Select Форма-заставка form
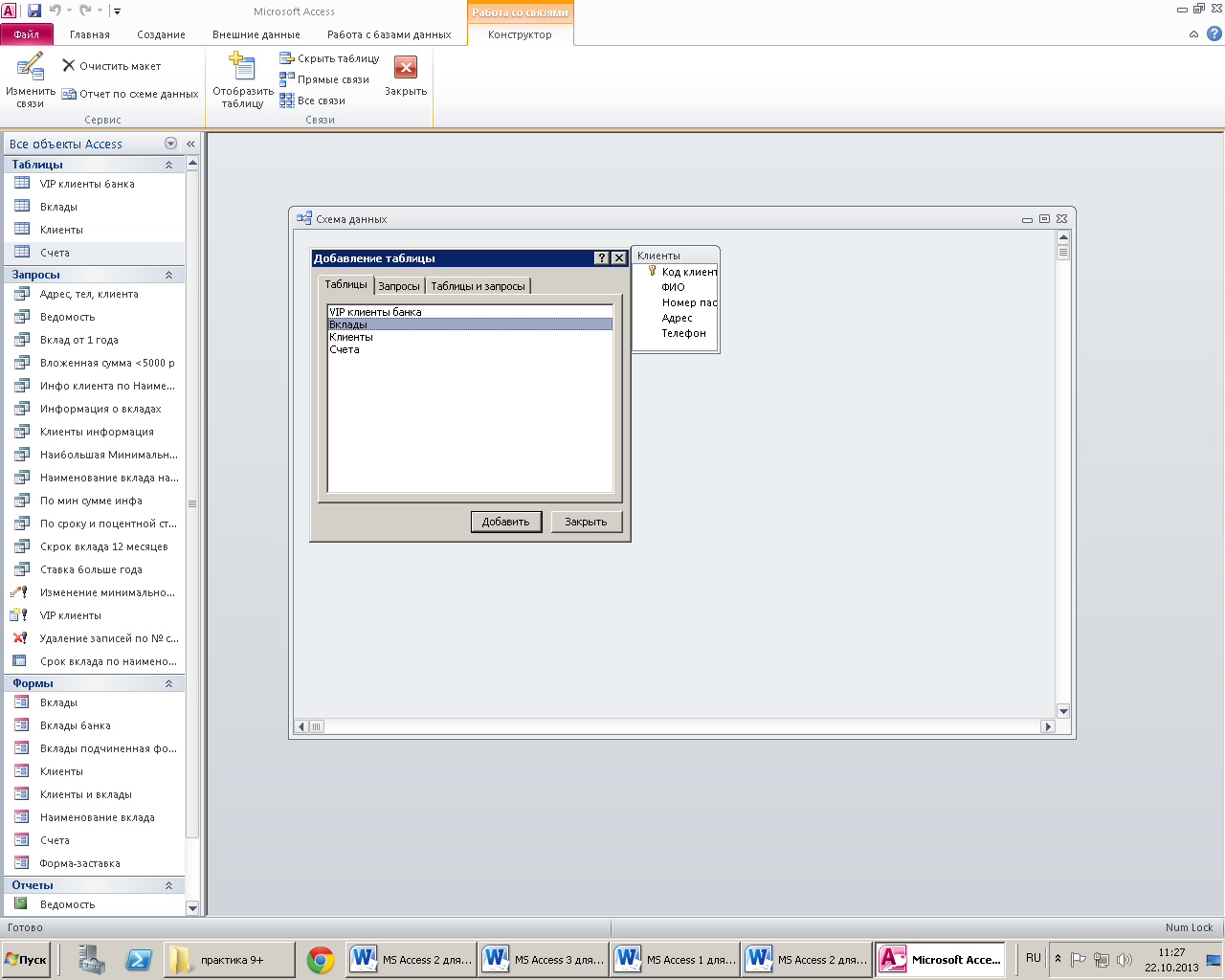The width and height of the screenshot is (1225, 980). coord(94,863)
